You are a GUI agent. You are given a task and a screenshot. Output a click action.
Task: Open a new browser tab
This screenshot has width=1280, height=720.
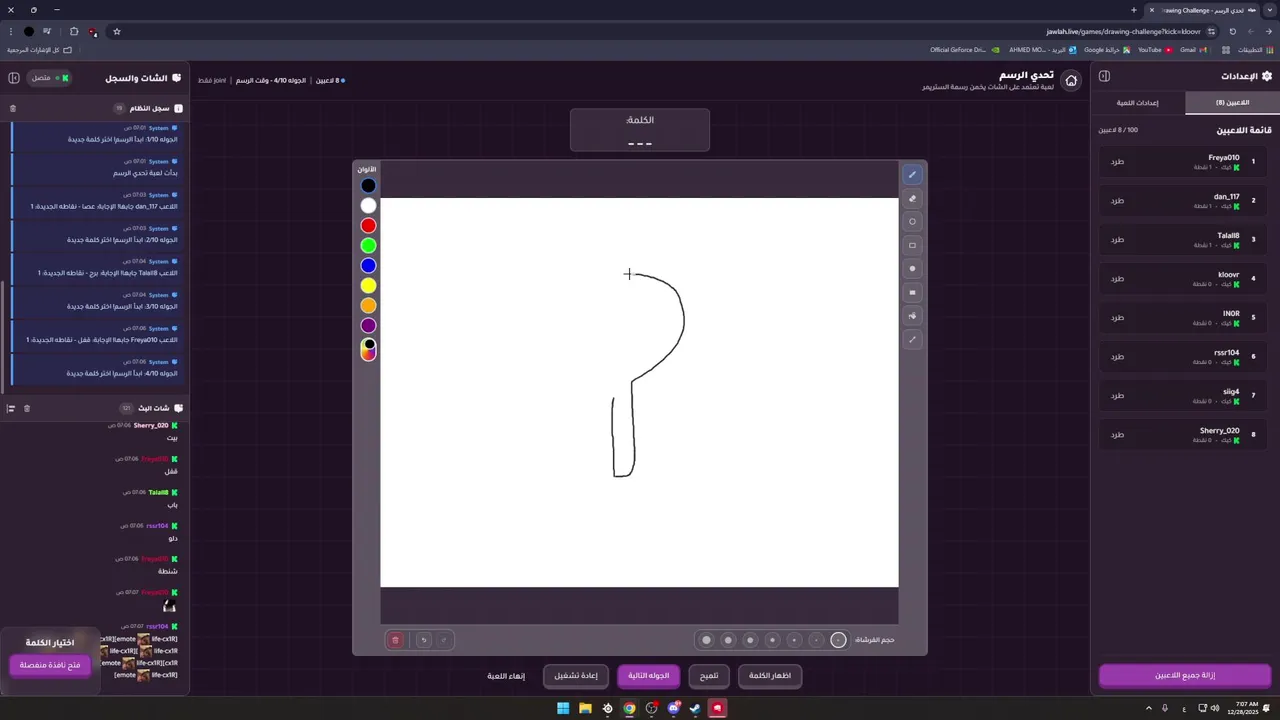(1134, 10)
